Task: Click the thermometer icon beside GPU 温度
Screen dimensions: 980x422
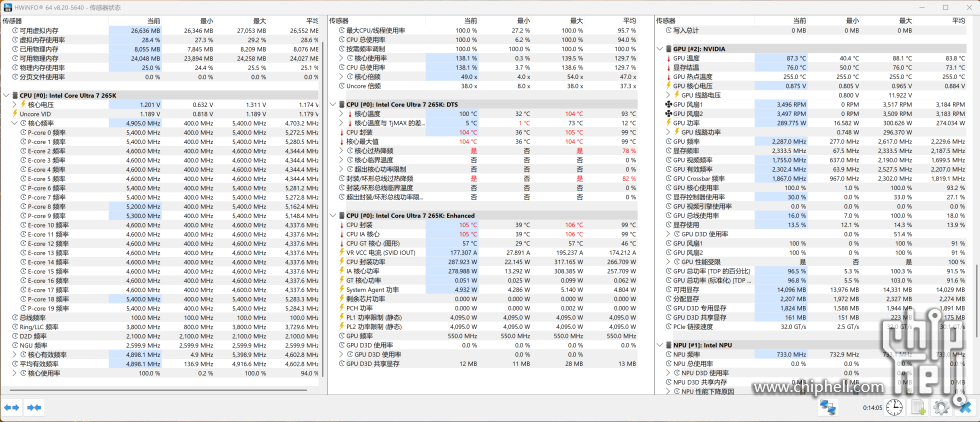Action: (668, 58)
